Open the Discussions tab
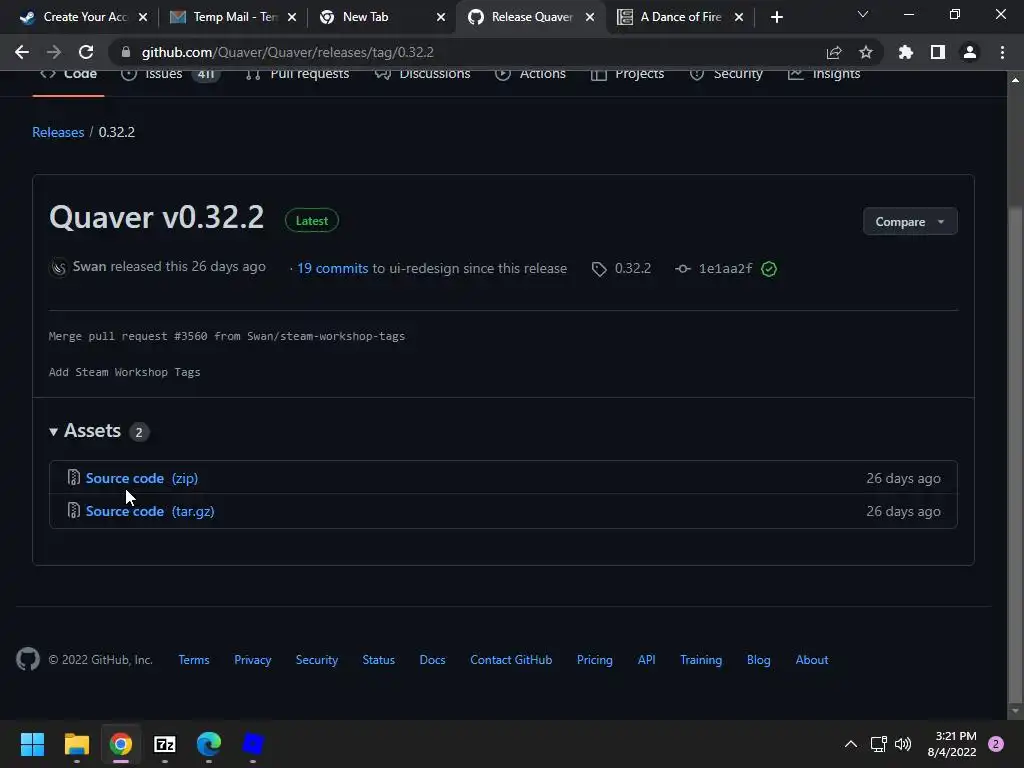 (422, 74)
